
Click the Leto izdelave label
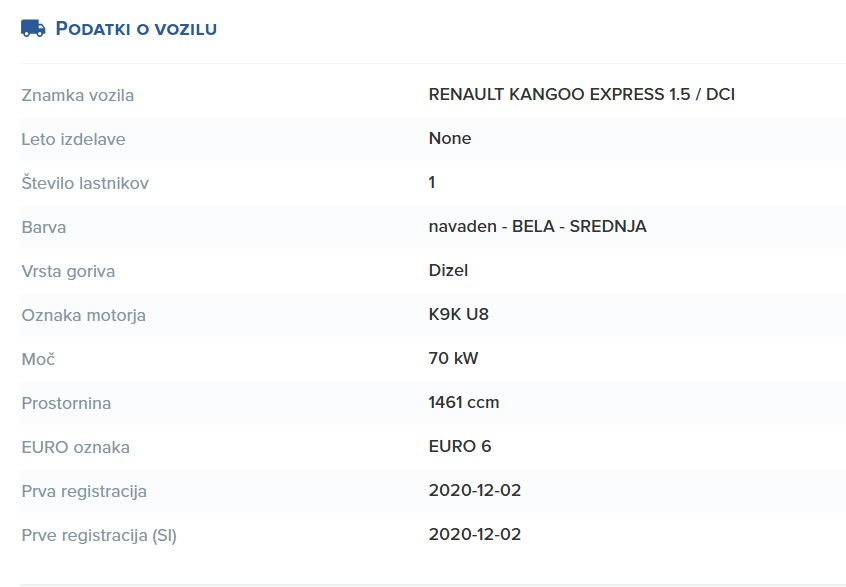click(73, 139)
